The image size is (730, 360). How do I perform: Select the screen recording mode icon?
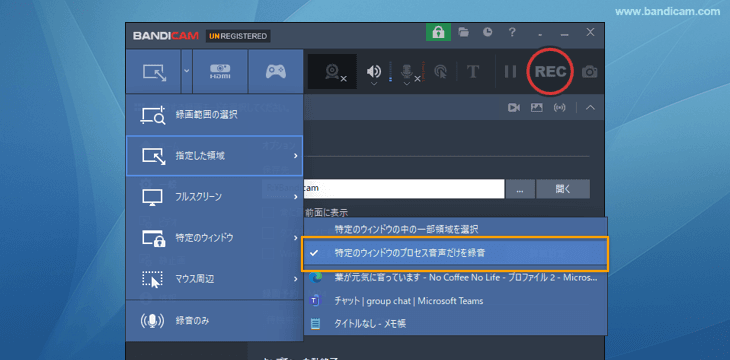click(154, 72)
